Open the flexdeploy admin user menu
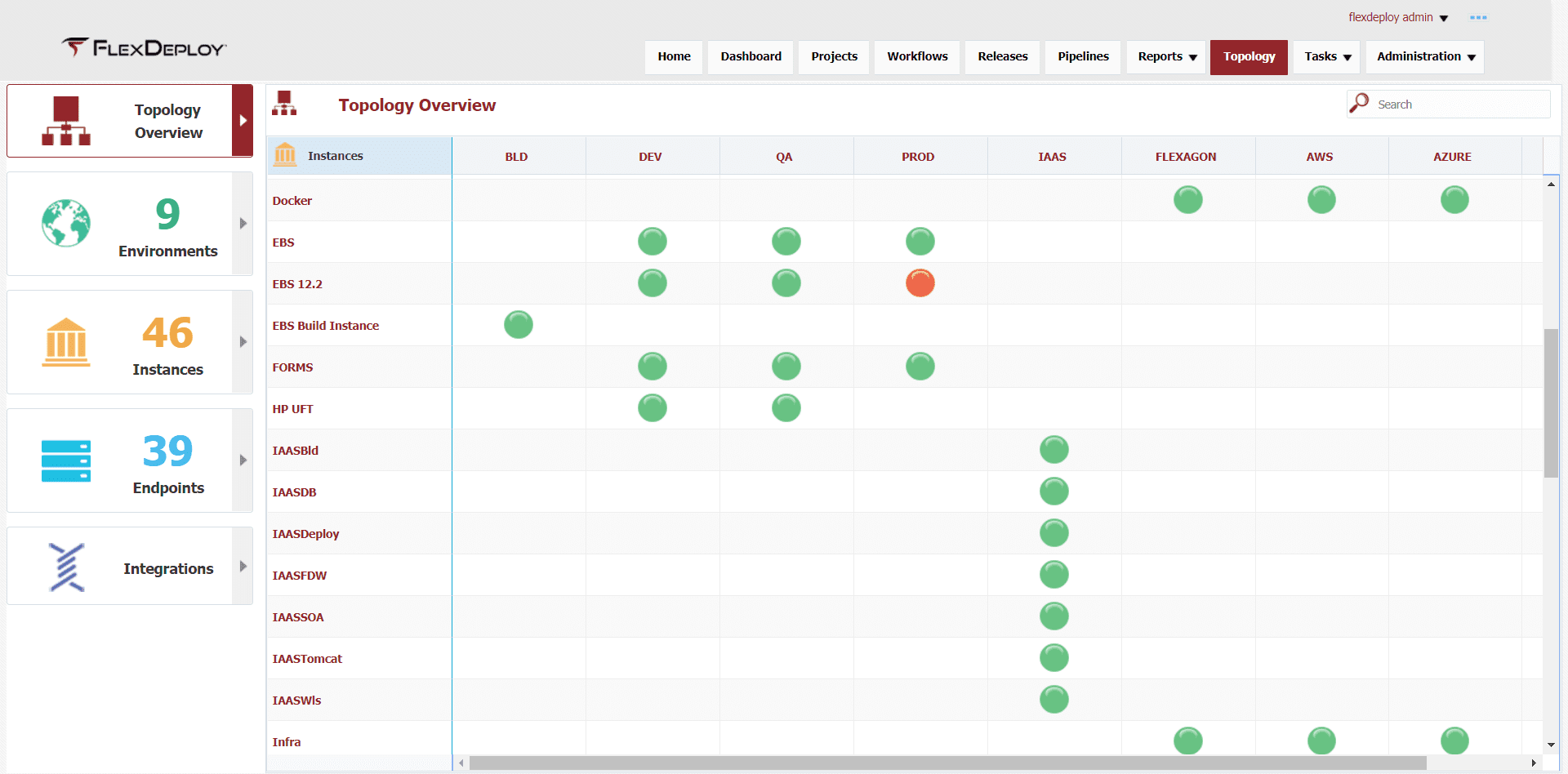Image resolution: width=1568 pixels, height=774 pixels. [x=1398, y=17]
